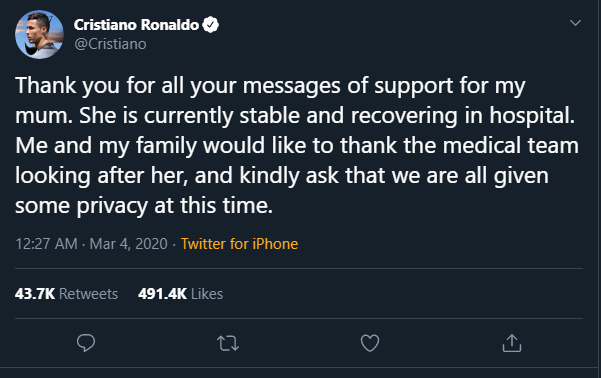Retweet this post using the arrows icon
The image size is (601, 378).
pos(228,343)
